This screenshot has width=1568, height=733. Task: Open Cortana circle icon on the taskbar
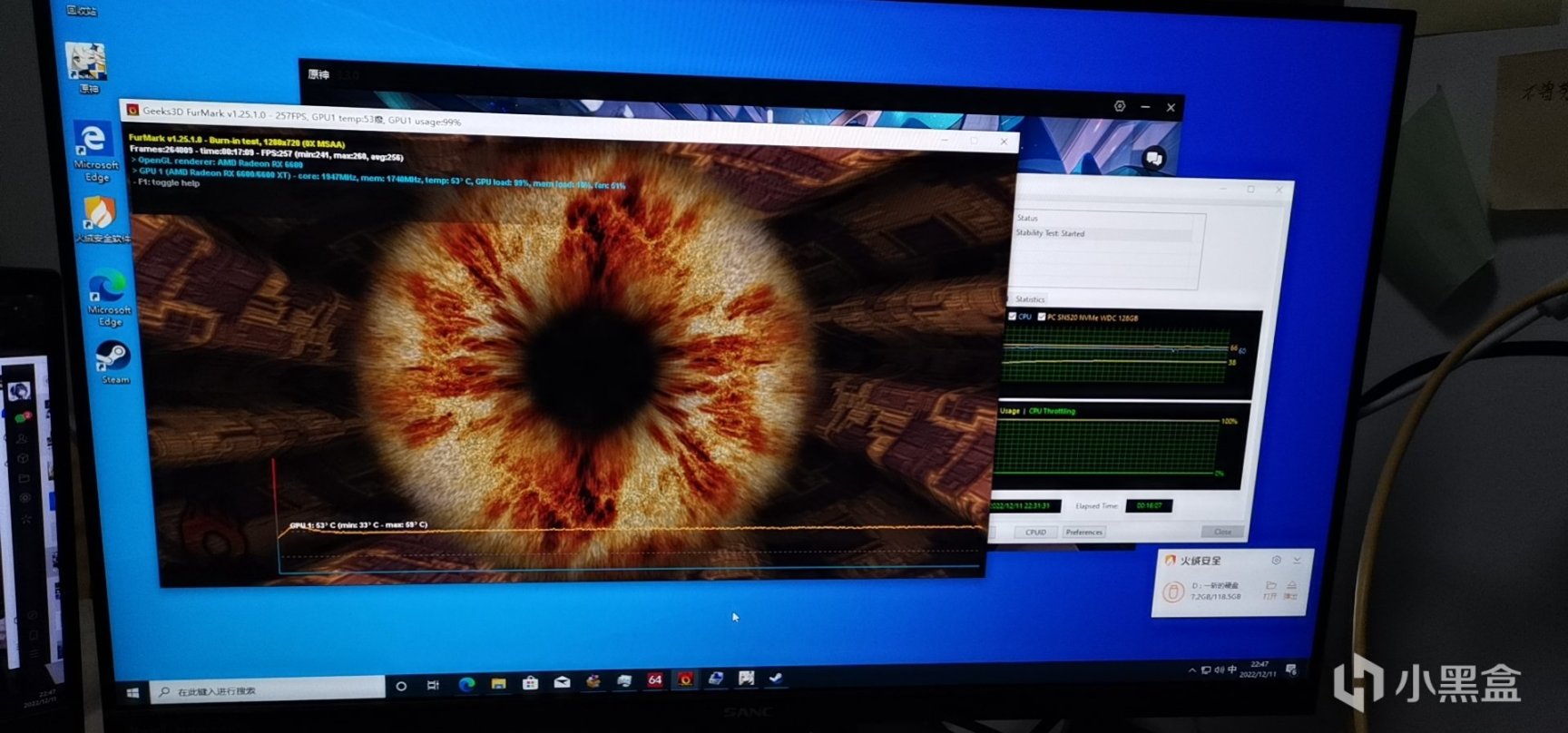[x=401, y=687]
